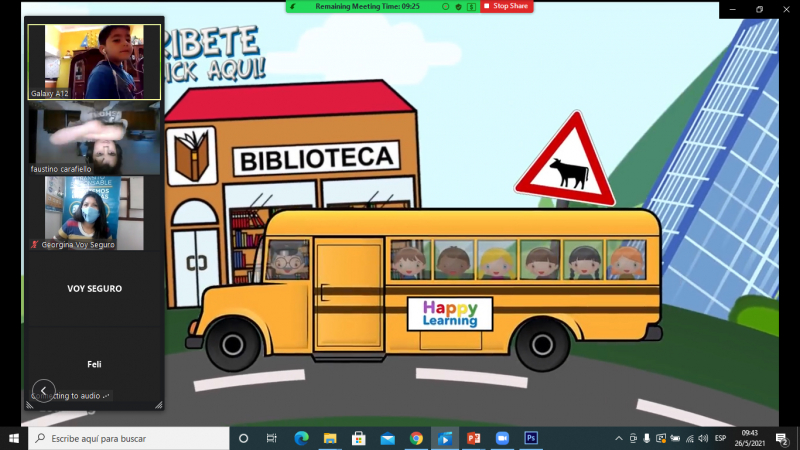Viewport: 800px width, 450px height.
Task: Click the taskbar search box
Action: click(129, 438)
